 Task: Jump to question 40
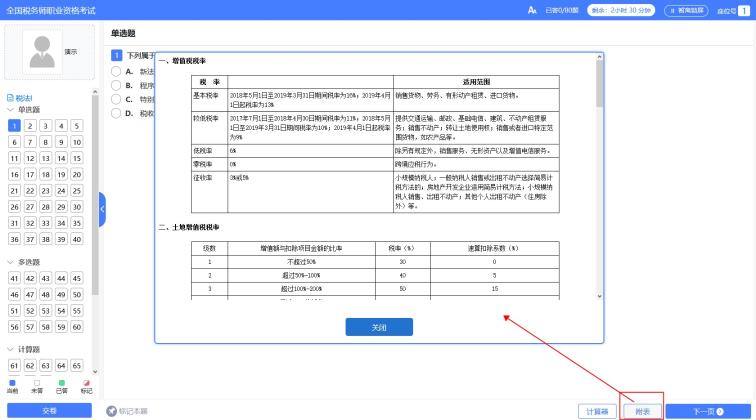pyautogui.click(x=77, y=239)
